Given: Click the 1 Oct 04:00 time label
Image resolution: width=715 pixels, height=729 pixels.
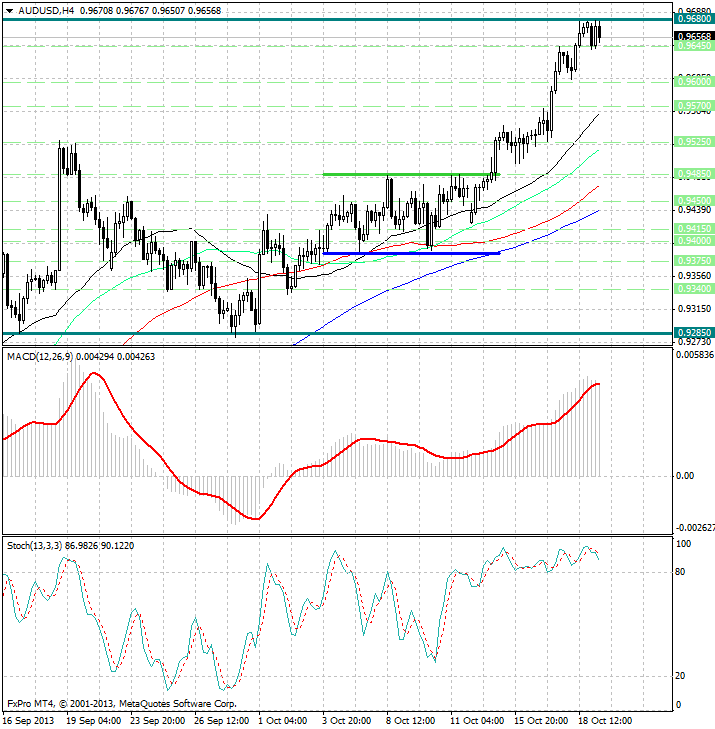Looking at the screenshot, I should pyautogui.click(x=284, y=720).
